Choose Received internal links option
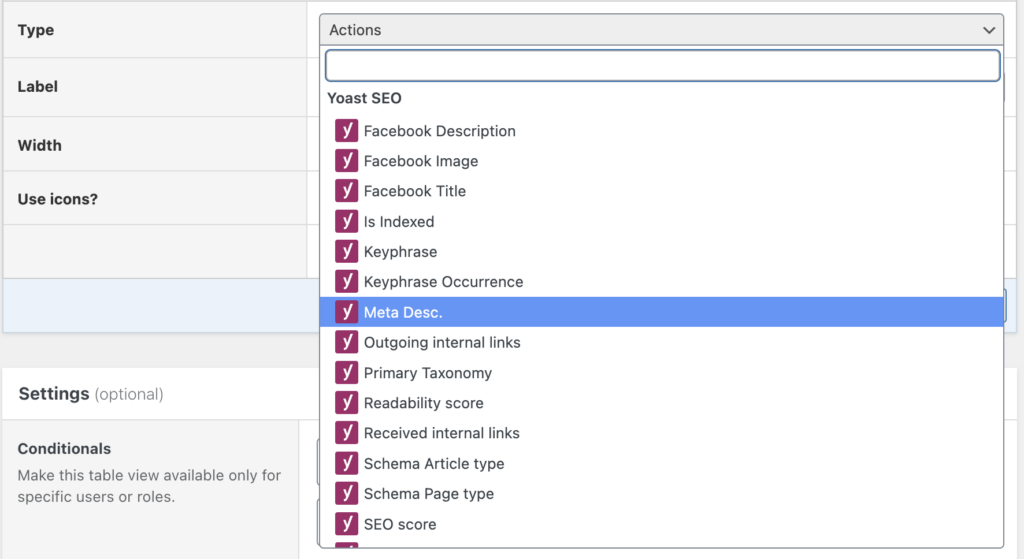Viewport: 1024px width, 559px height. click(661, 433)
